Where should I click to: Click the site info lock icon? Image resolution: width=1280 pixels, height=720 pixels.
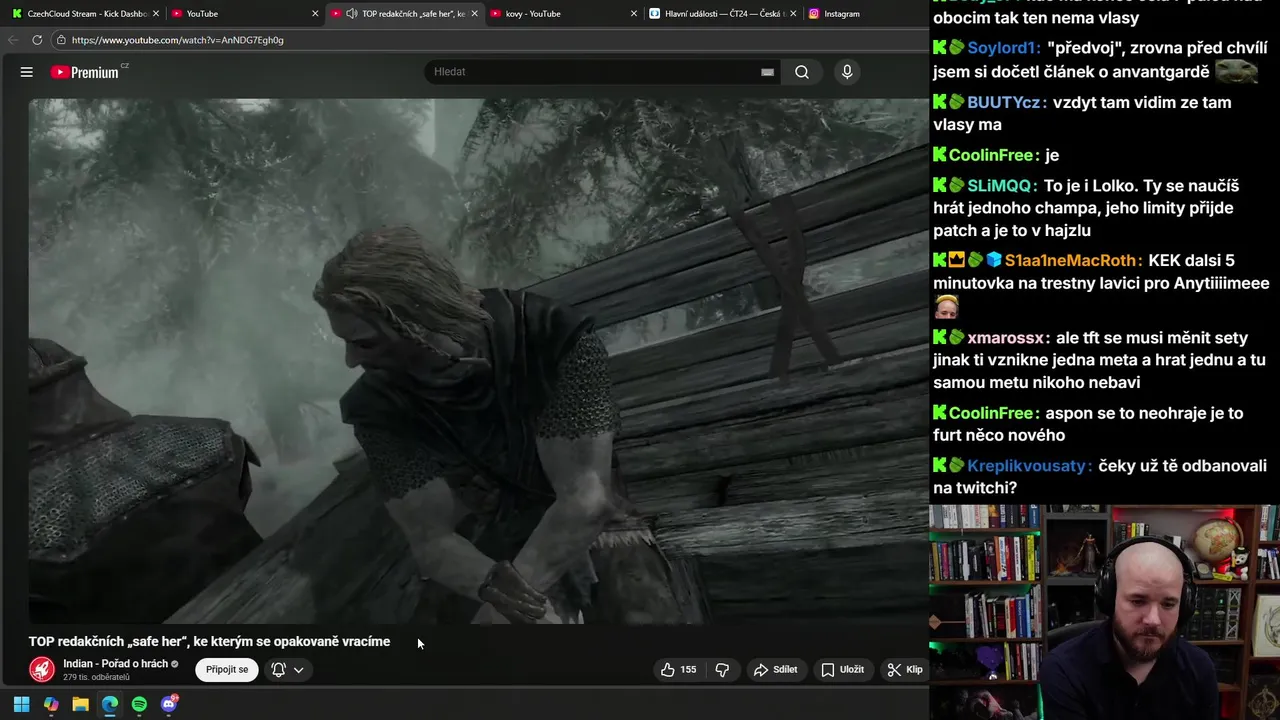coord(61,40)
